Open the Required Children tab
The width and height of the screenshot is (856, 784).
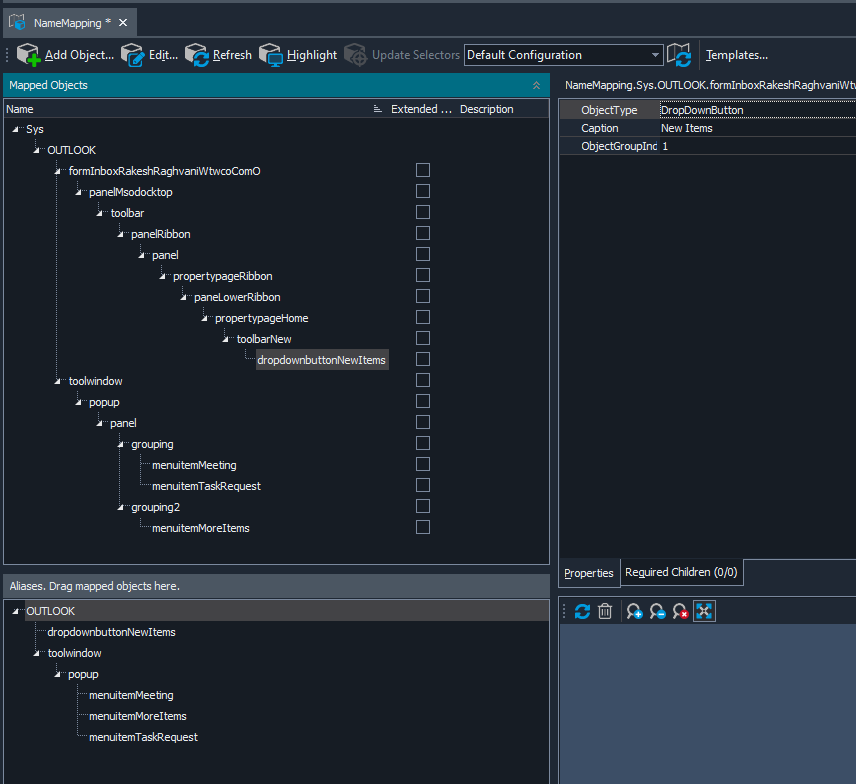click(681, 573)
